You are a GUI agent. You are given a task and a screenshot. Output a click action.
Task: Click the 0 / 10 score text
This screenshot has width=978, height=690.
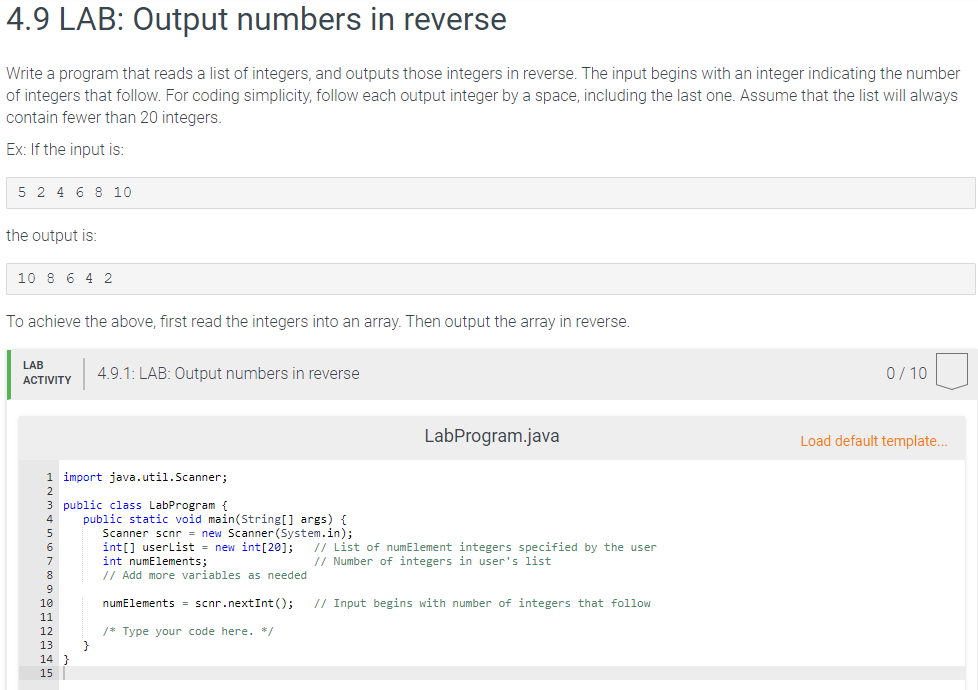click(906, 373)
